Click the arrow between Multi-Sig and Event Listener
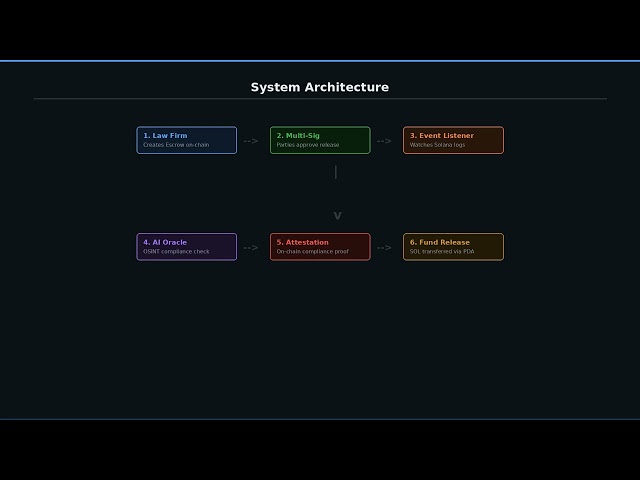The image size is (640, 480). click(384, 141)
